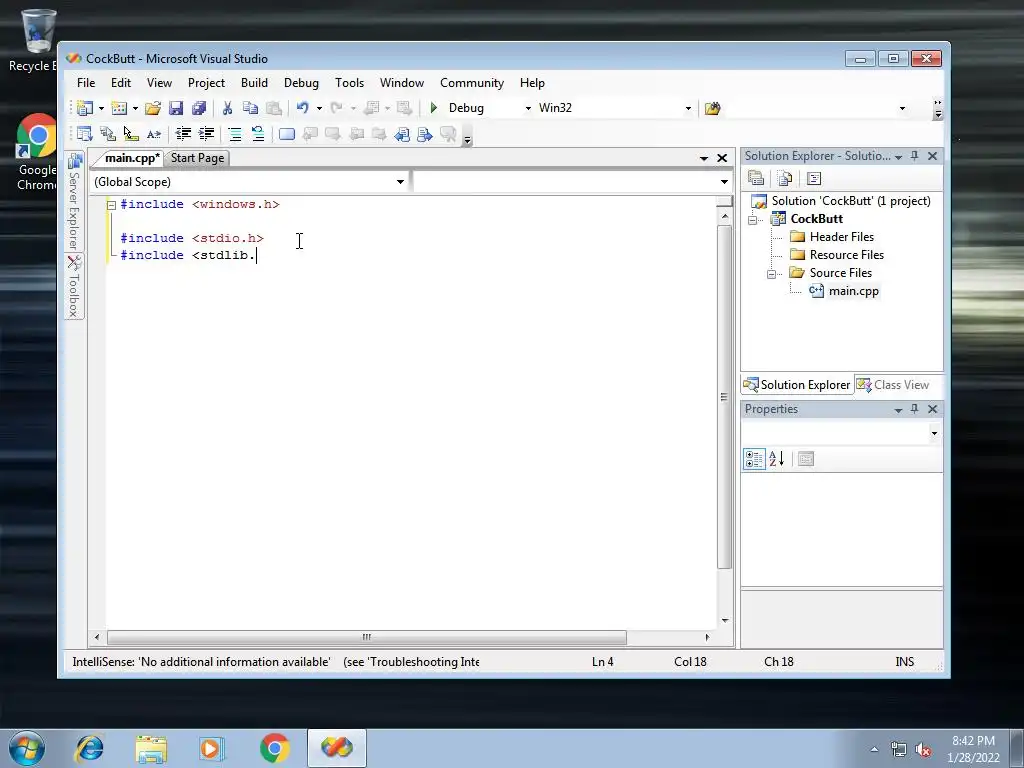Select the Resource Files folder
The width and height of the screenshot is (1024, 768).
point(846,255)
